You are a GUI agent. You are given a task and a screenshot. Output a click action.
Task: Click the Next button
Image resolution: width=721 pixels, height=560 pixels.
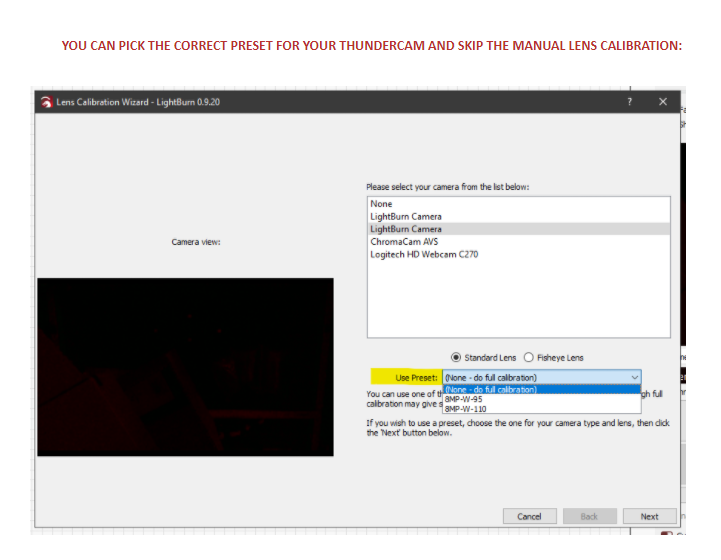(649, 516)
